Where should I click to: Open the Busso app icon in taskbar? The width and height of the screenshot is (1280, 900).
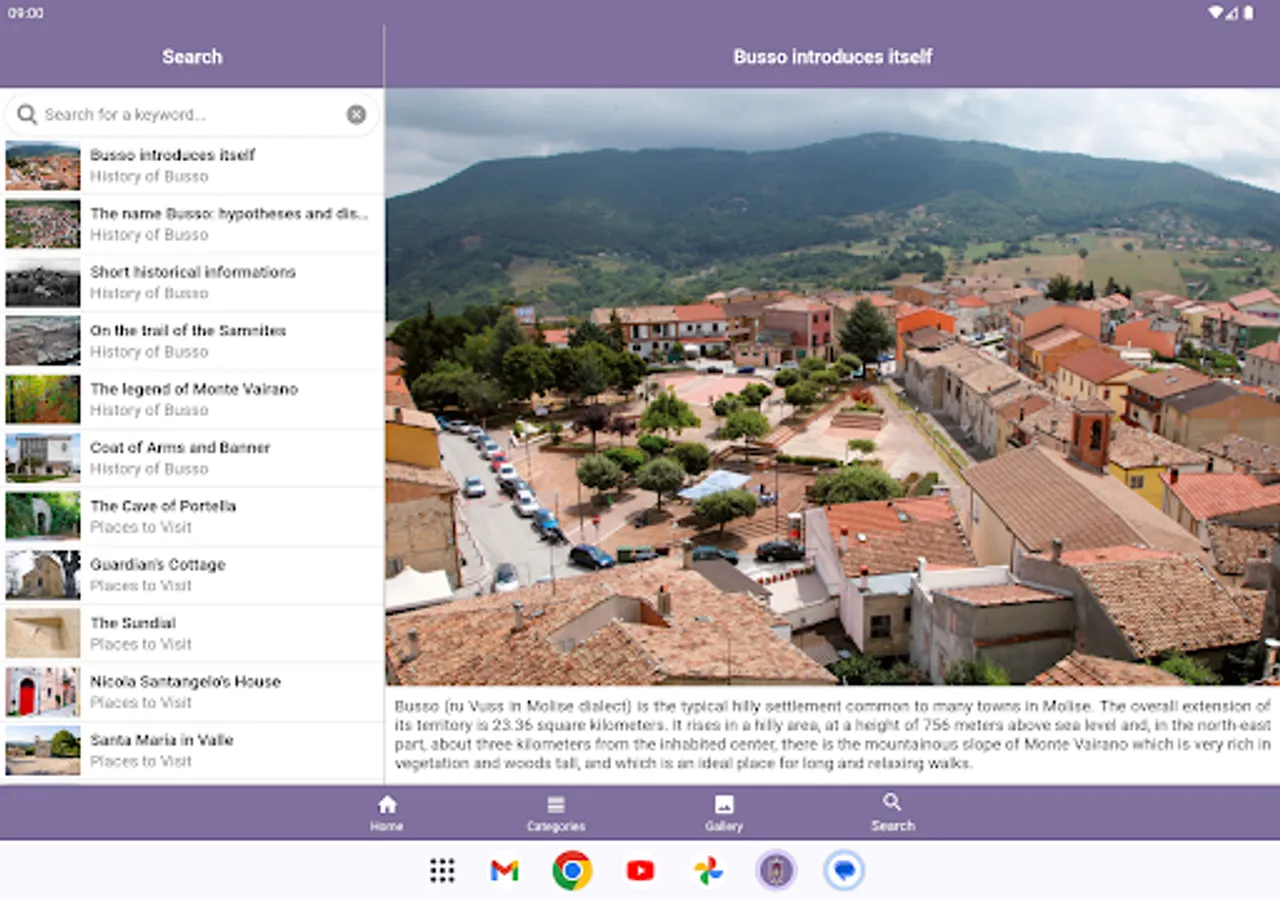click(x=776, y=871)
